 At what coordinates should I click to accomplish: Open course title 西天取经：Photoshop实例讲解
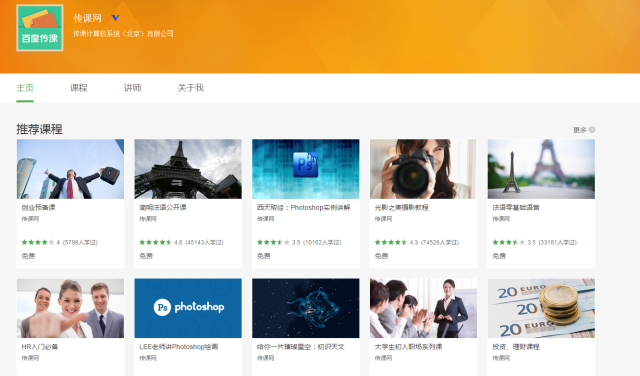[x=304, y=207]
